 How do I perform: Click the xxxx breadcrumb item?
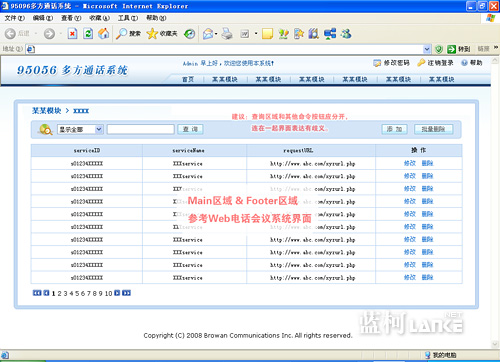[81, 111]
